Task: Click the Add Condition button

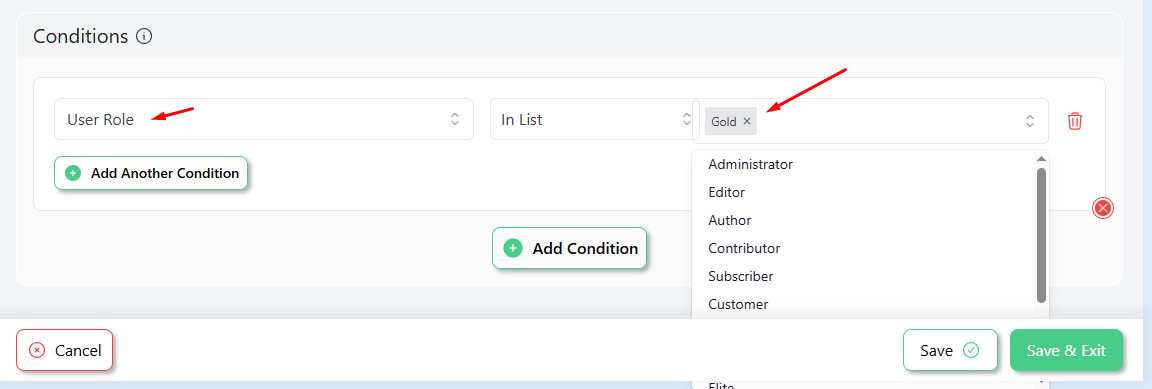Action: click(569, 248)
